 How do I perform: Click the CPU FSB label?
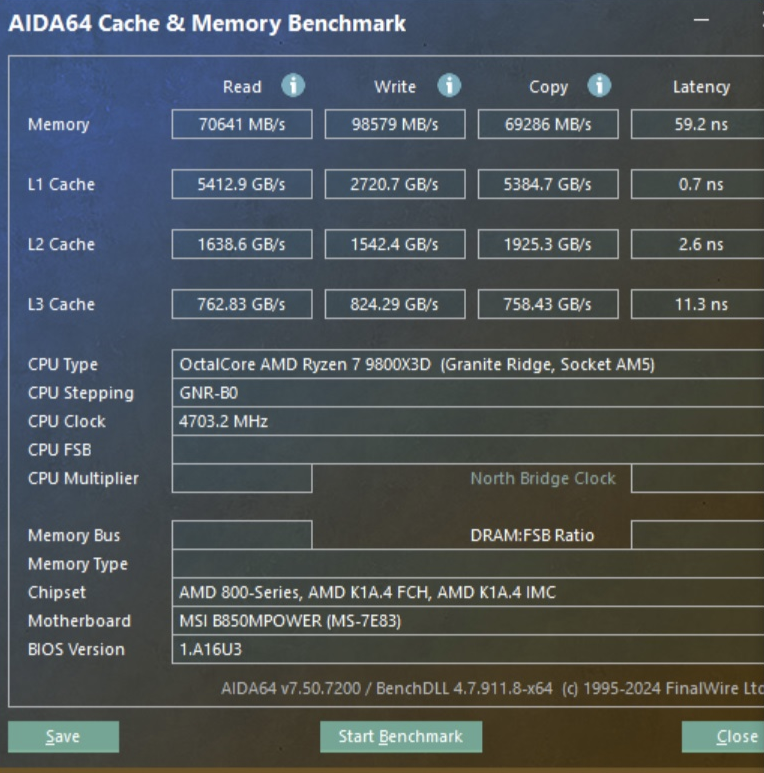pos(60,450)
